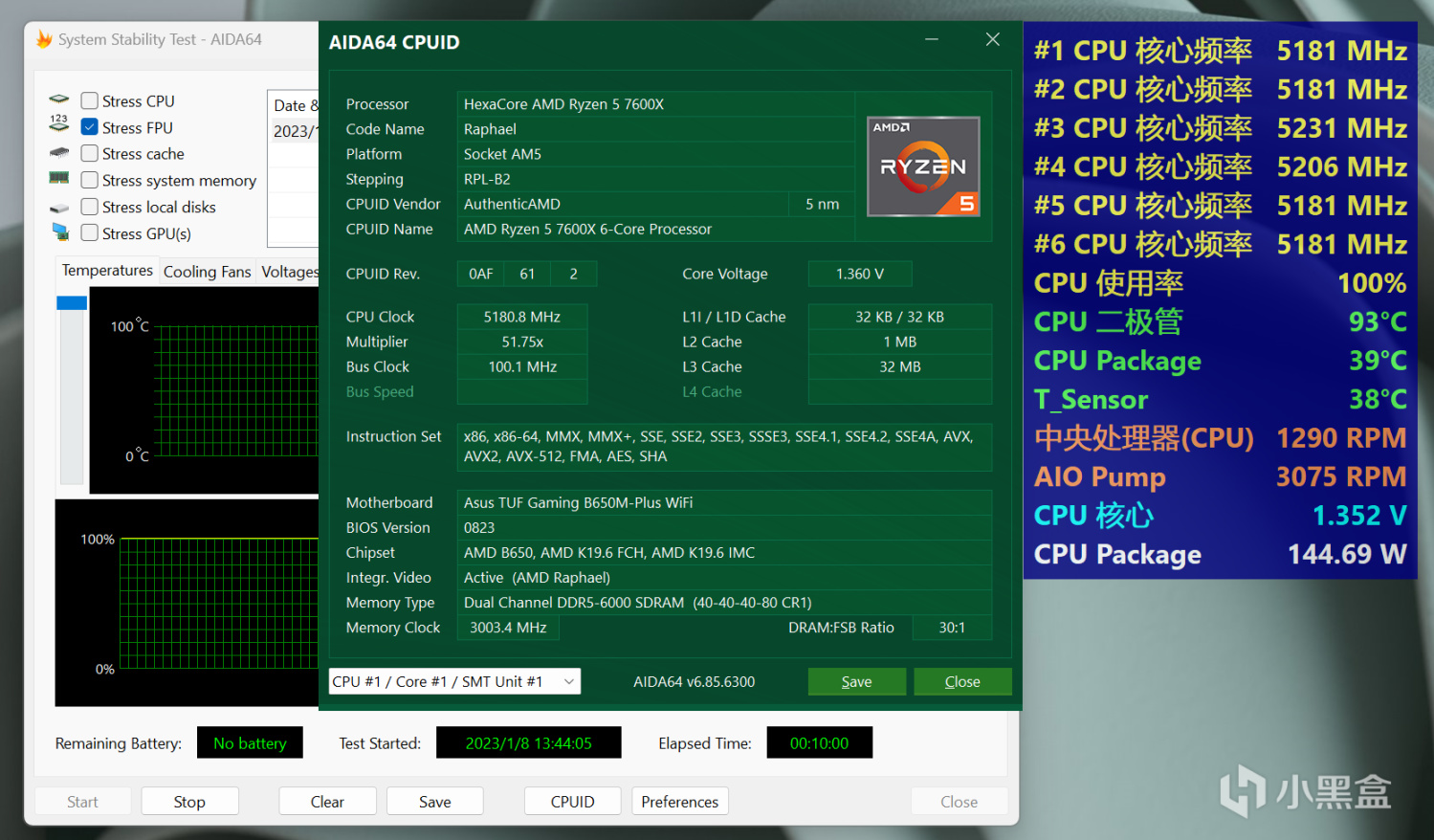The height and width of the screenshot is (840, 1434).
Task: Click the Memory Clock value 3003.4 MHz
Action: [x=508, y=628]
